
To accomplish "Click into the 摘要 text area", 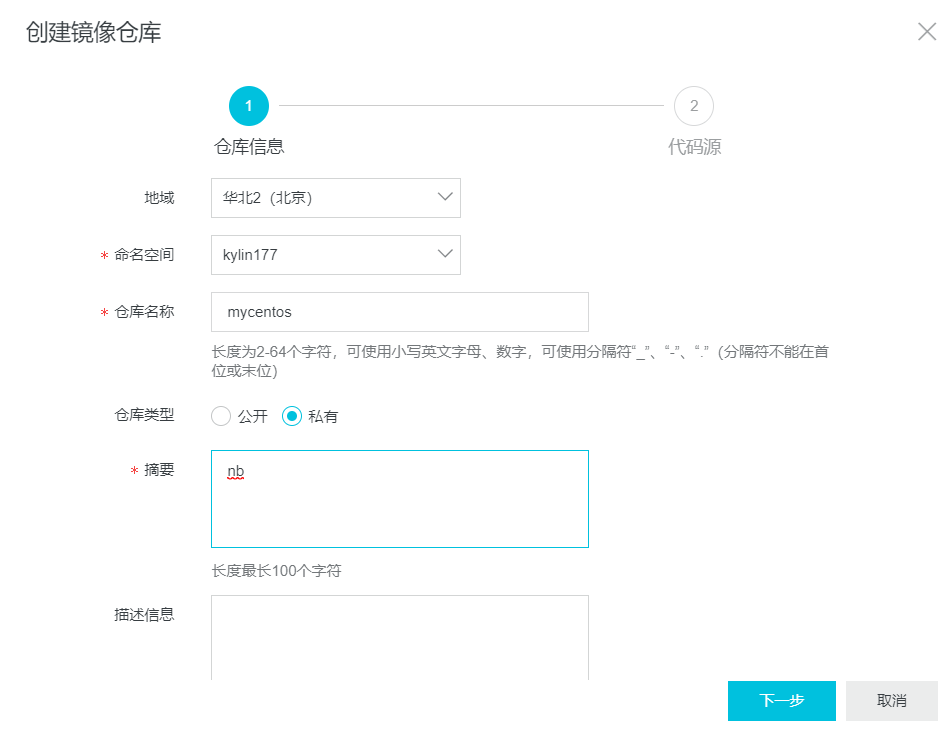I will point(399,499).
